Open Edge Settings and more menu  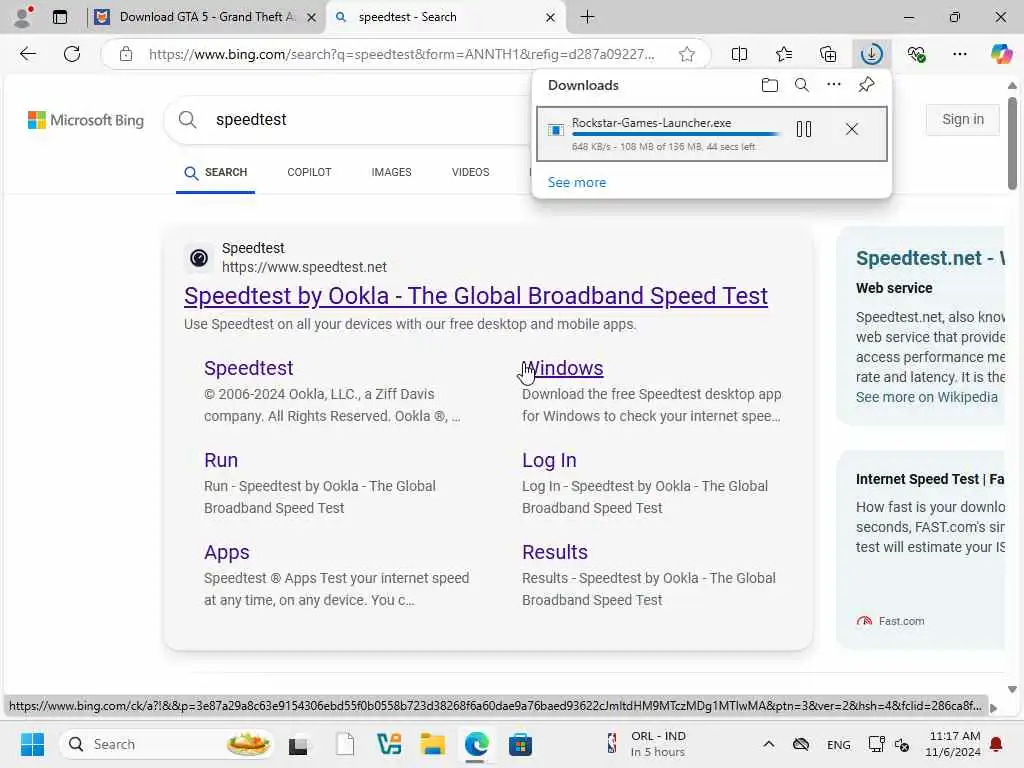pyautogui.click(x=959, y=54)
